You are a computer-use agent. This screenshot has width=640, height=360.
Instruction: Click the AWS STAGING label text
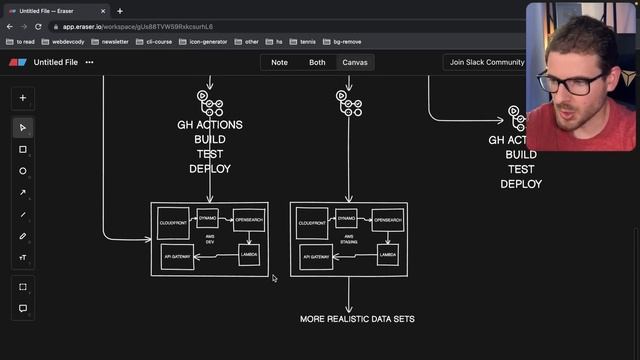(349, 239)
